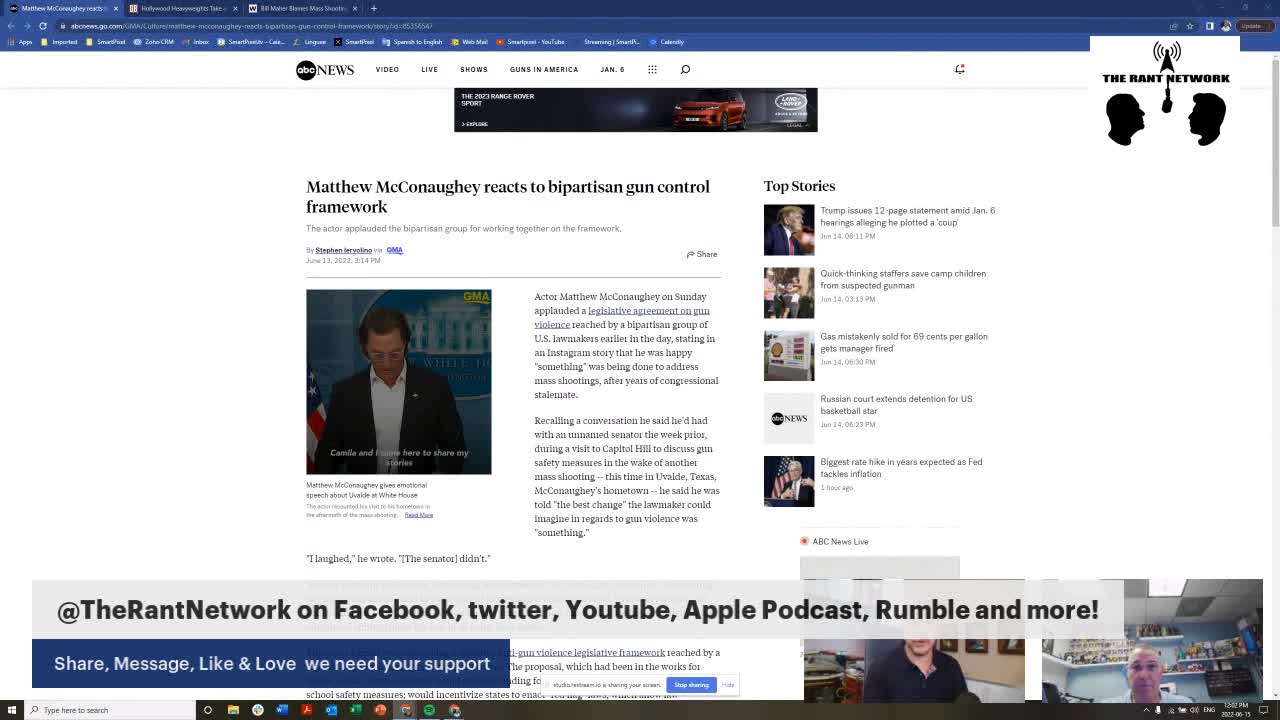The image size is (1280, 720).
Task: Bookmark this page with the star icon
Action: pyautogui.click(x=1189, y=26)
